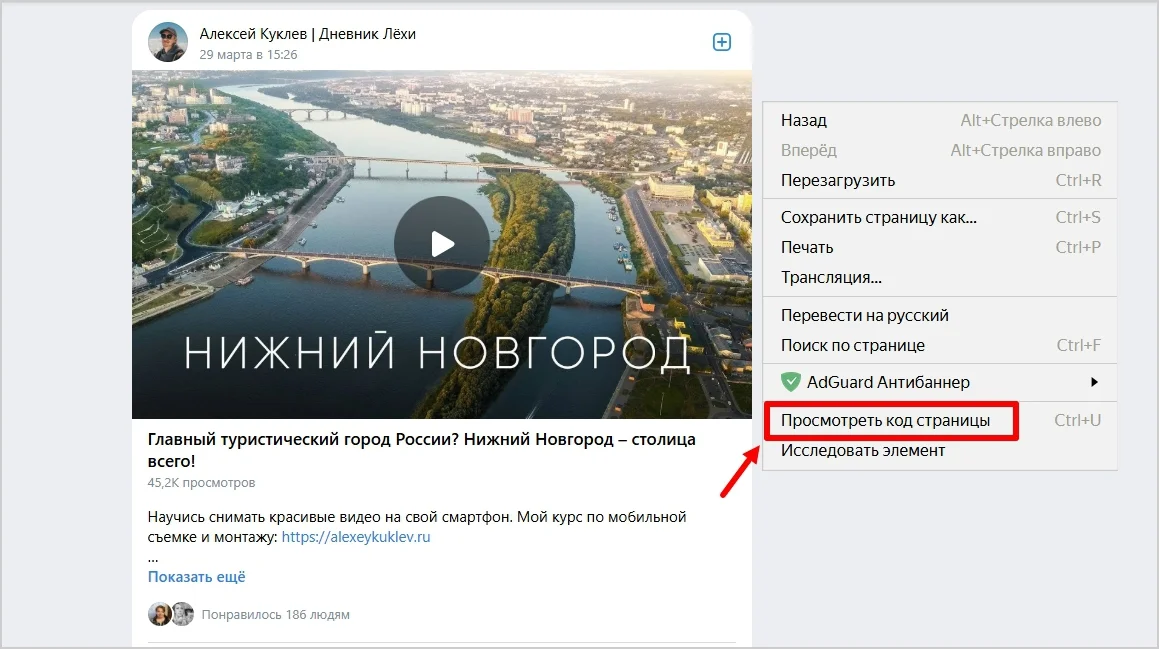1159x649 pixels.
Task: Open avatars of people who liked
Action: pyautogui.click(x=170, y=614)
